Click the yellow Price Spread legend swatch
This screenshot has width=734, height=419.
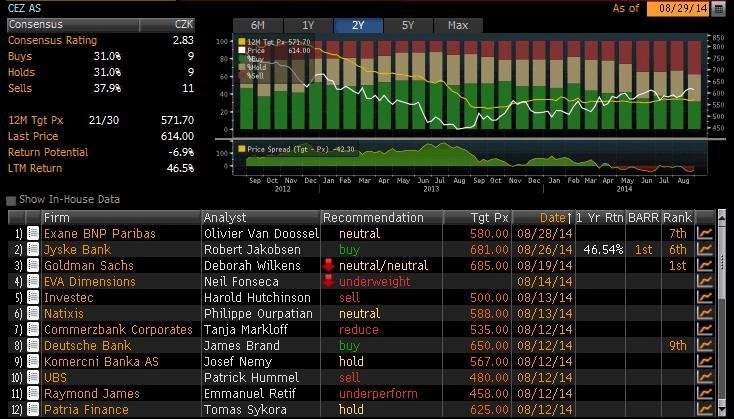pyautogui.click(x=242, y=149)
